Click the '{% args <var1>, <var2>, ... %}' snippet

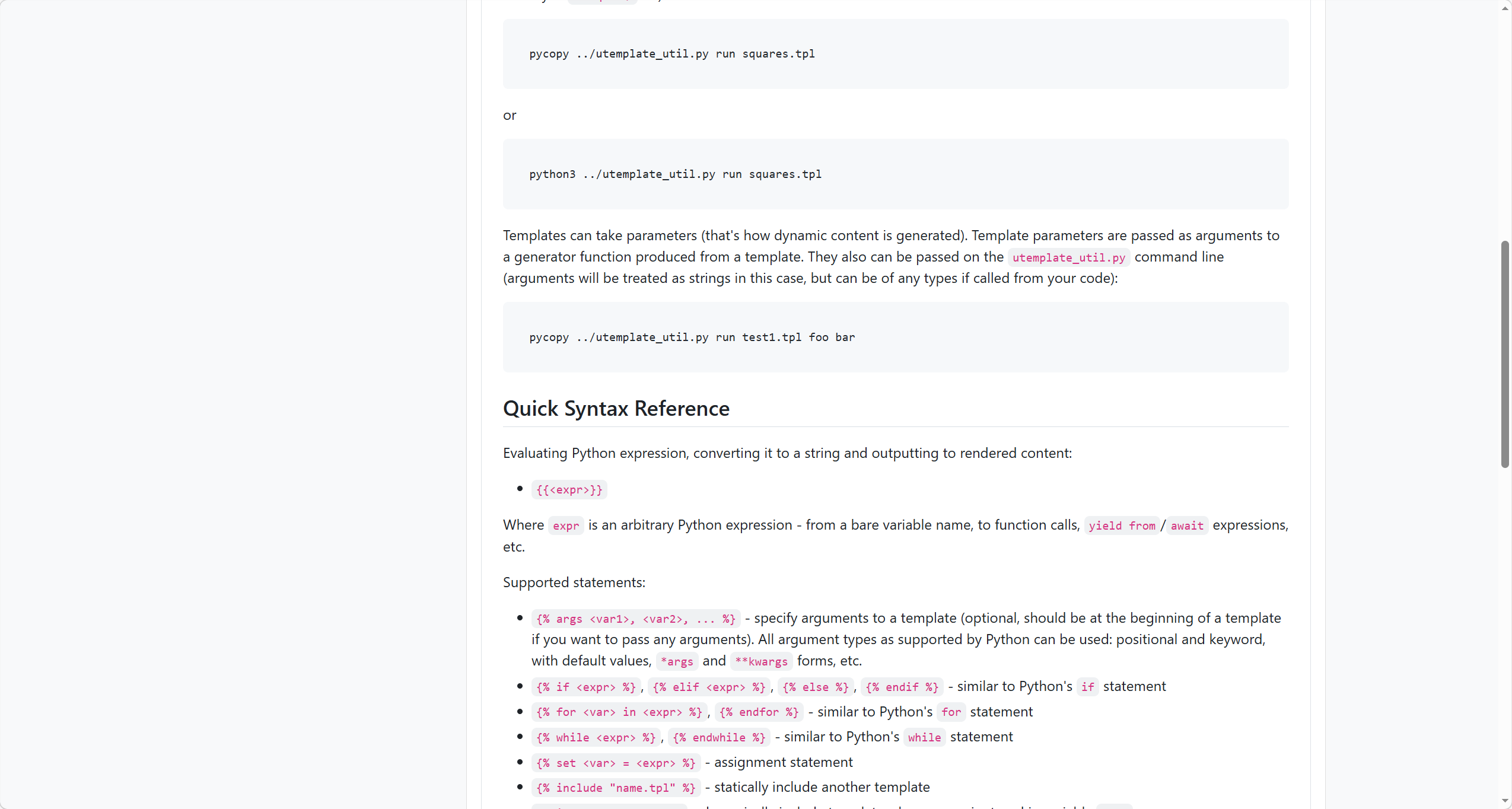click(x=636, y=619)
